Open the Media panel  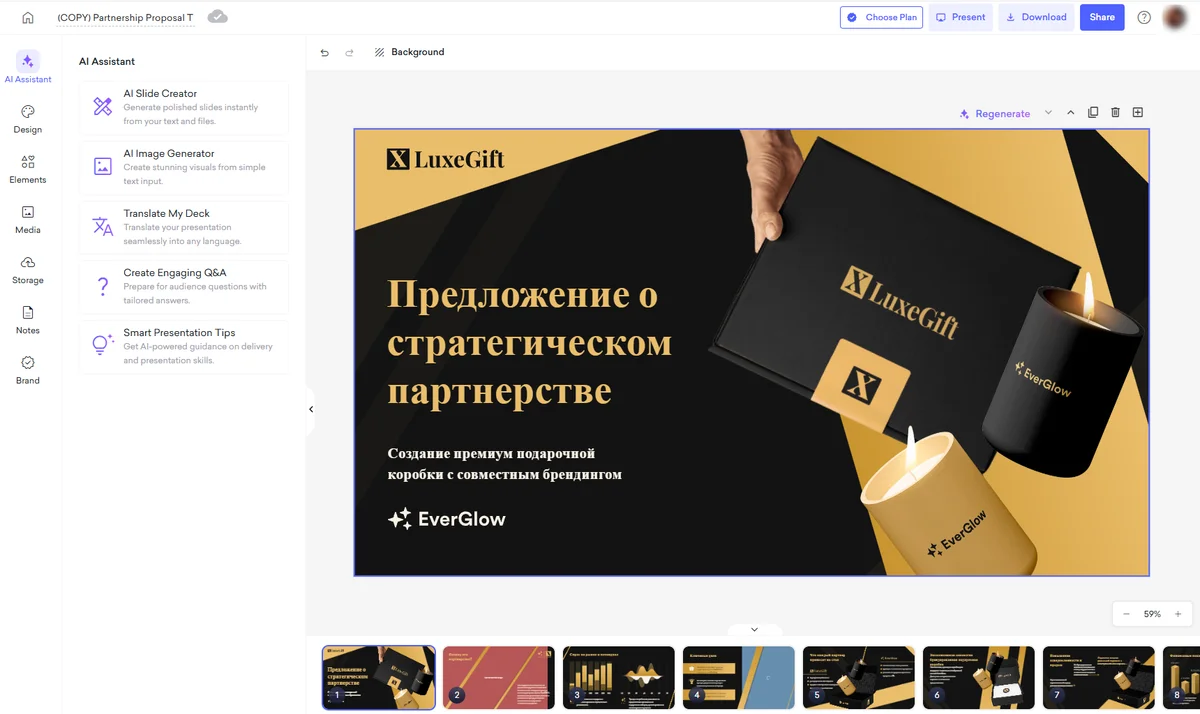pyautogui.click(x=28, y=219)
